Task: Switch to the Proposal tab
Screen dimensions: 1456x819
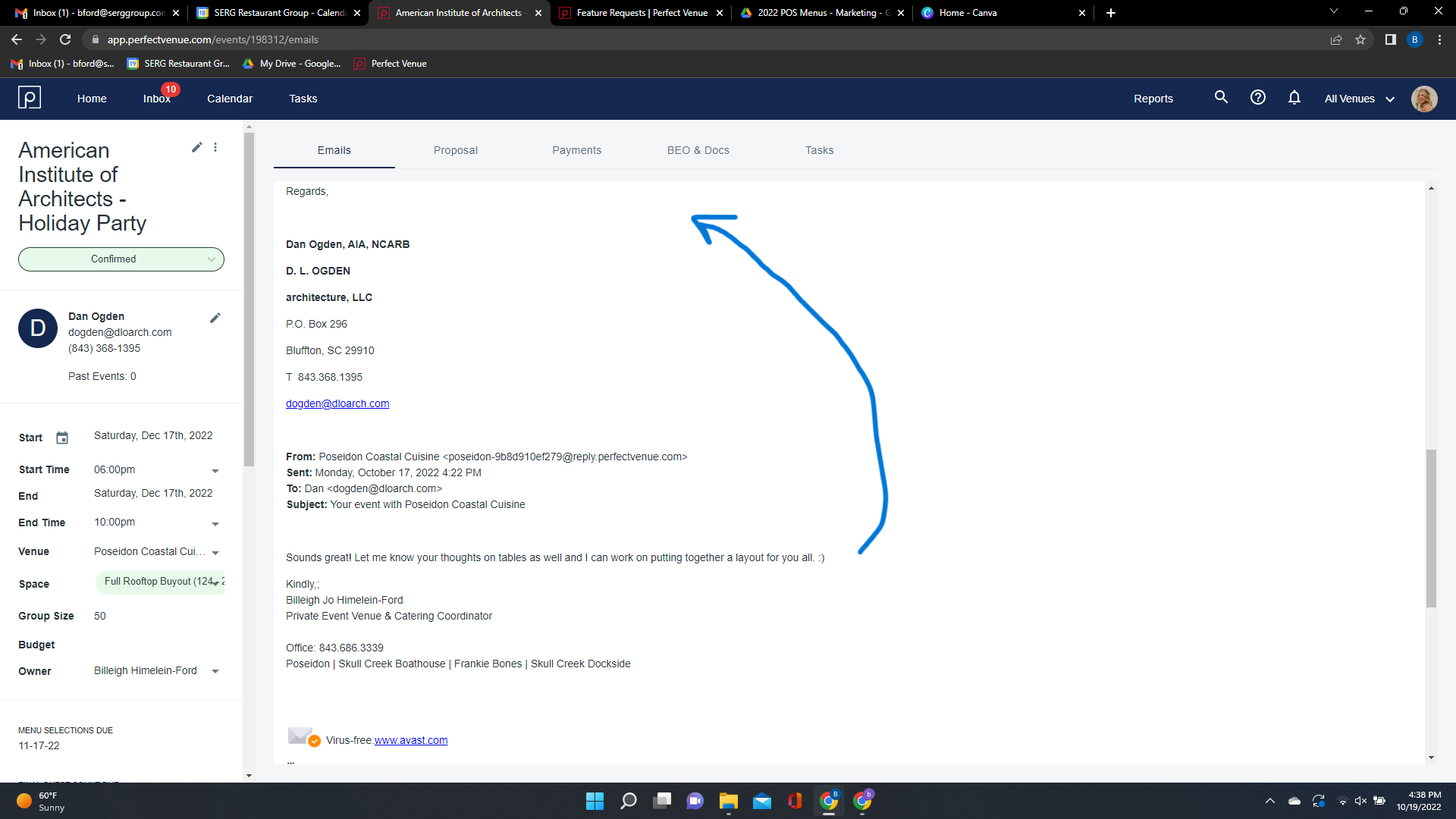Action: pyautogui.click(x=455, y=150)
